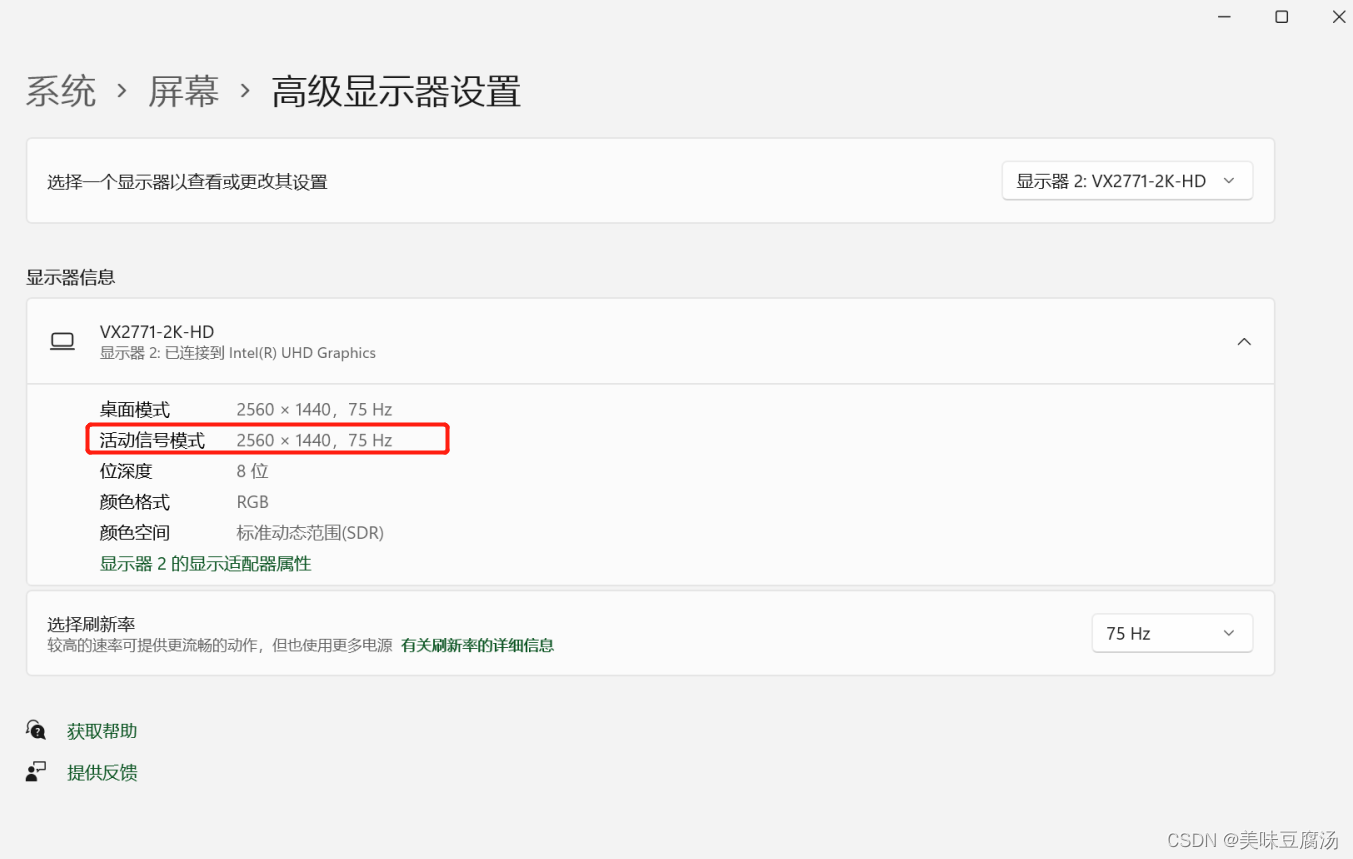The image size is (1353, 859).
Task: Open the 提供反馈 link
Action: [102, 773]
